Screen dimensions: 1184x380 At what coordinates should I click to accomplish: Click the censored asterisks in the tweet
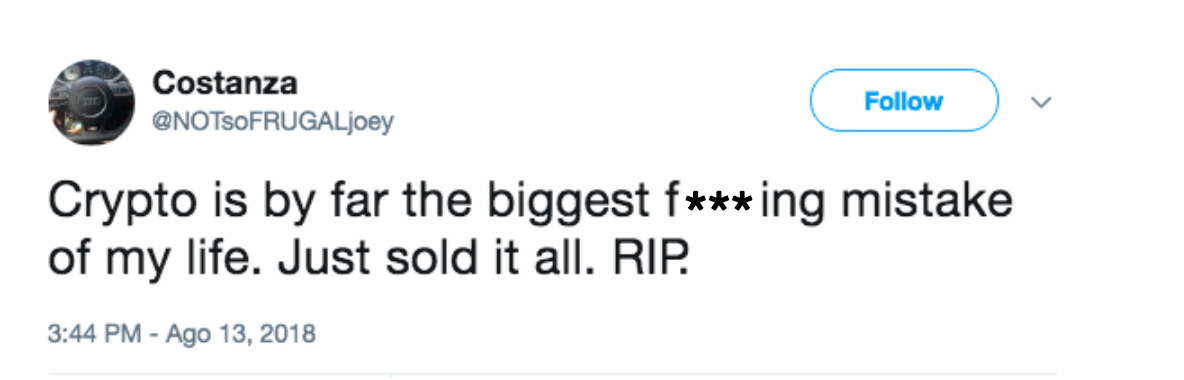718,204
